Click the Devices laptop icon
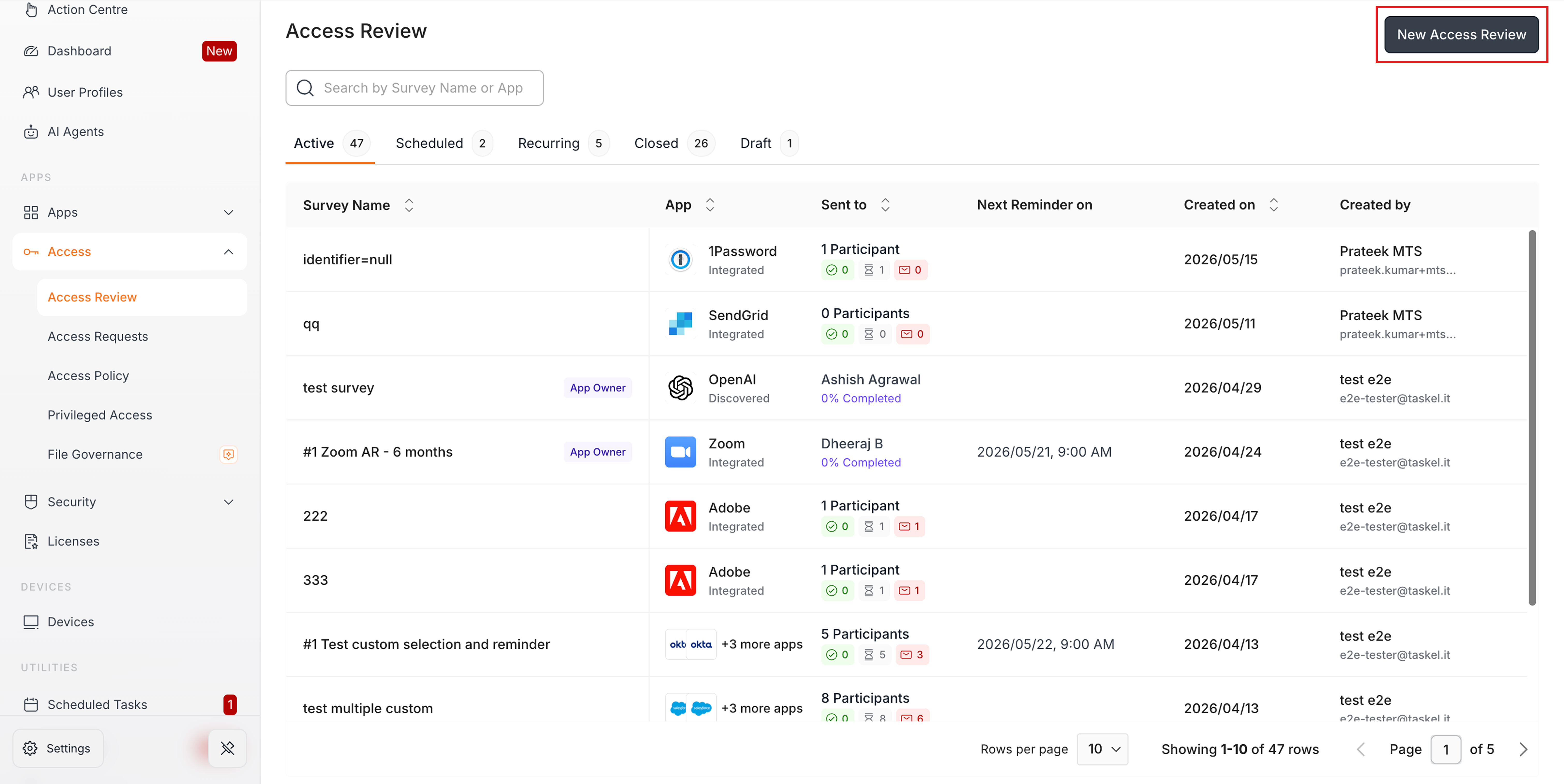1564x784 pixels. tap(31, 622)
